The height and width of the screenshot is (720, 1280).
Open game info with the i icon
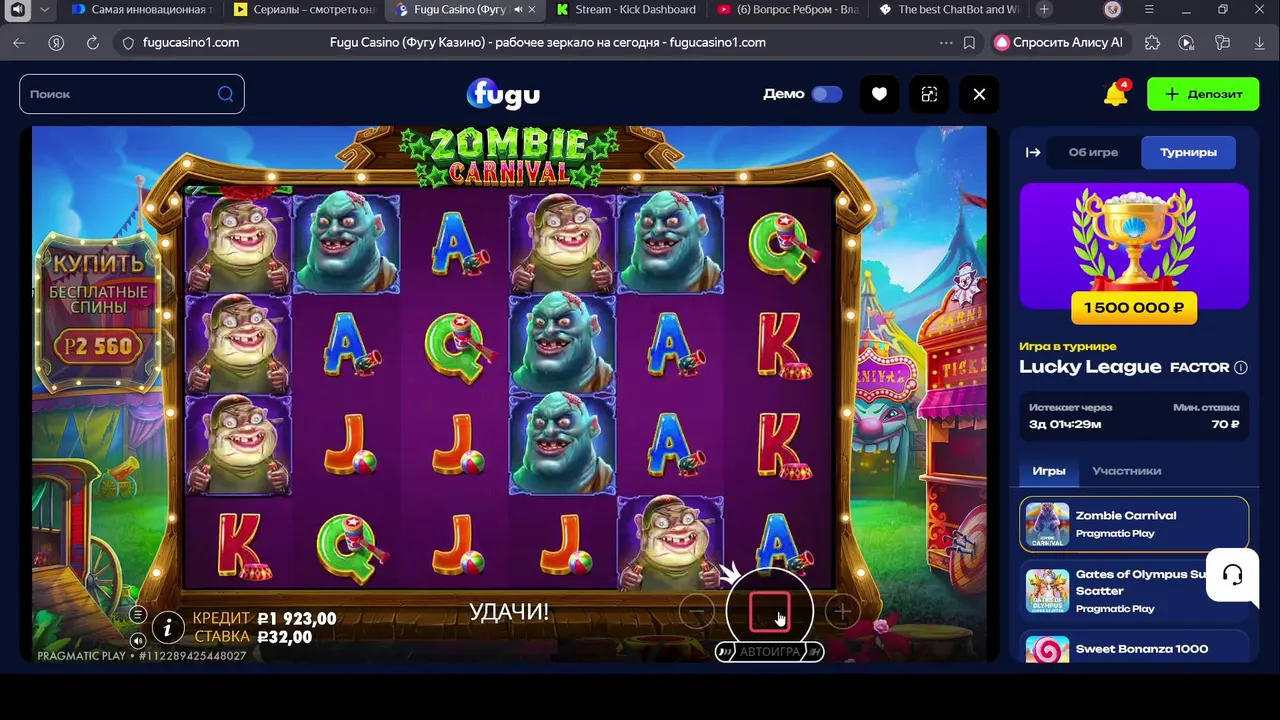[168, 627]
